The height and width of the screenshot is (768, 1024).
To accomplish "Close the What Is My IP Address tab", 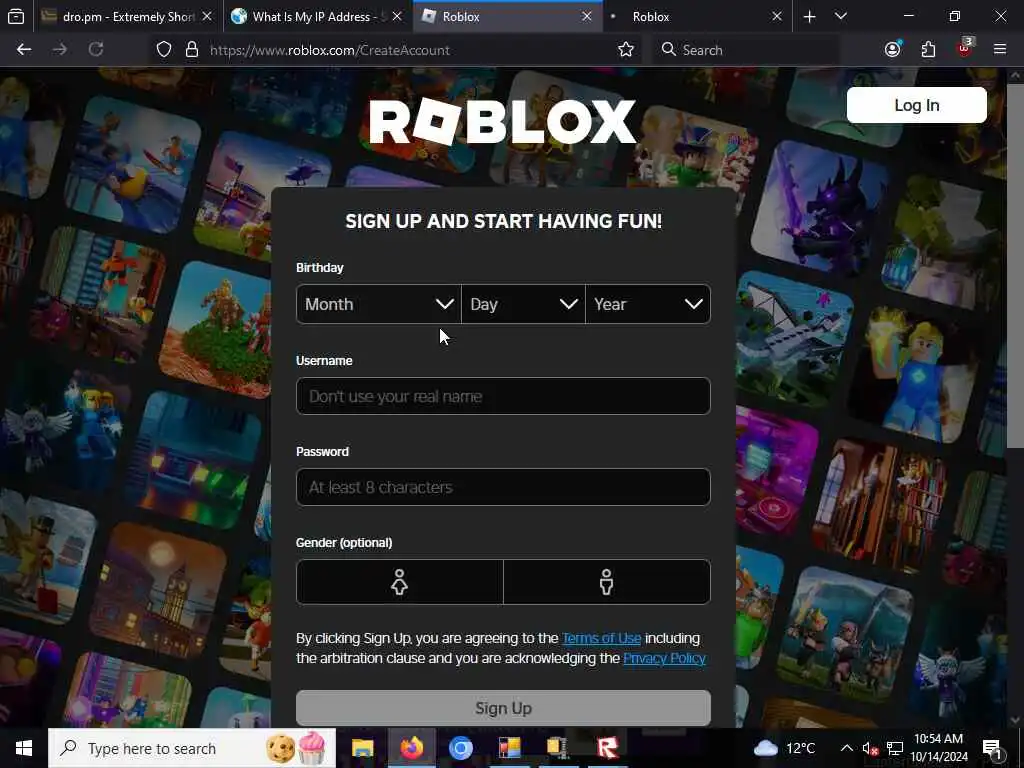I will pos(397,17).
